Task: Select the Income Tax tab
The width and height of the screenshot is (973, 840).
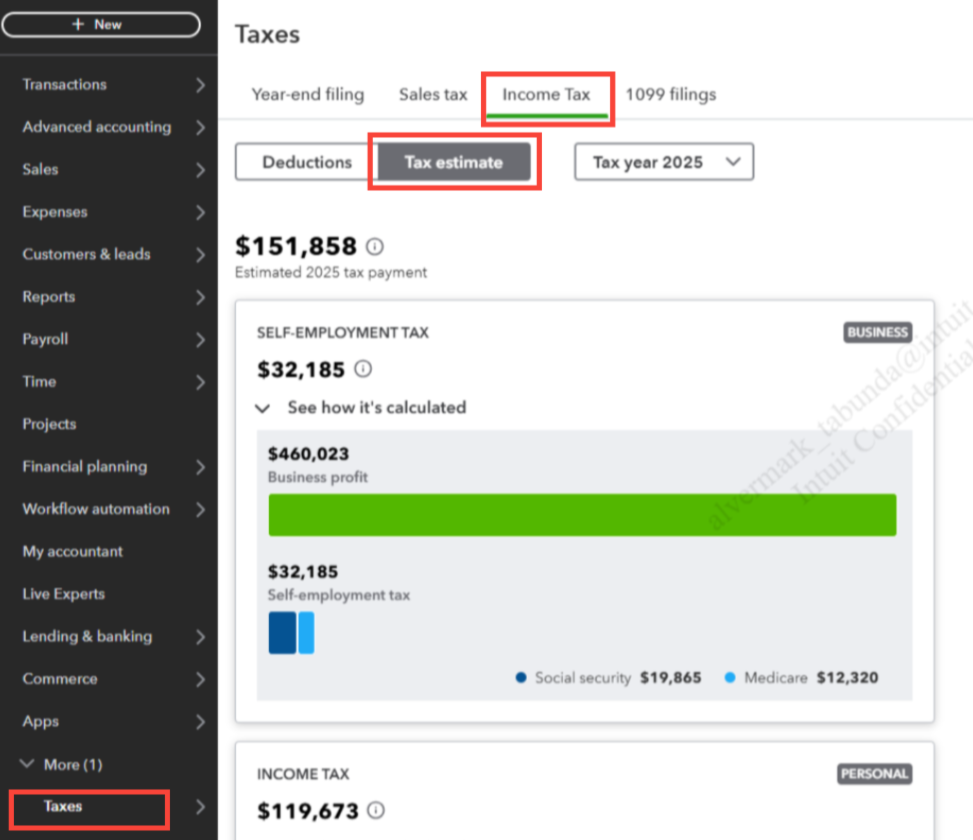Action: [x=546, y=94]
